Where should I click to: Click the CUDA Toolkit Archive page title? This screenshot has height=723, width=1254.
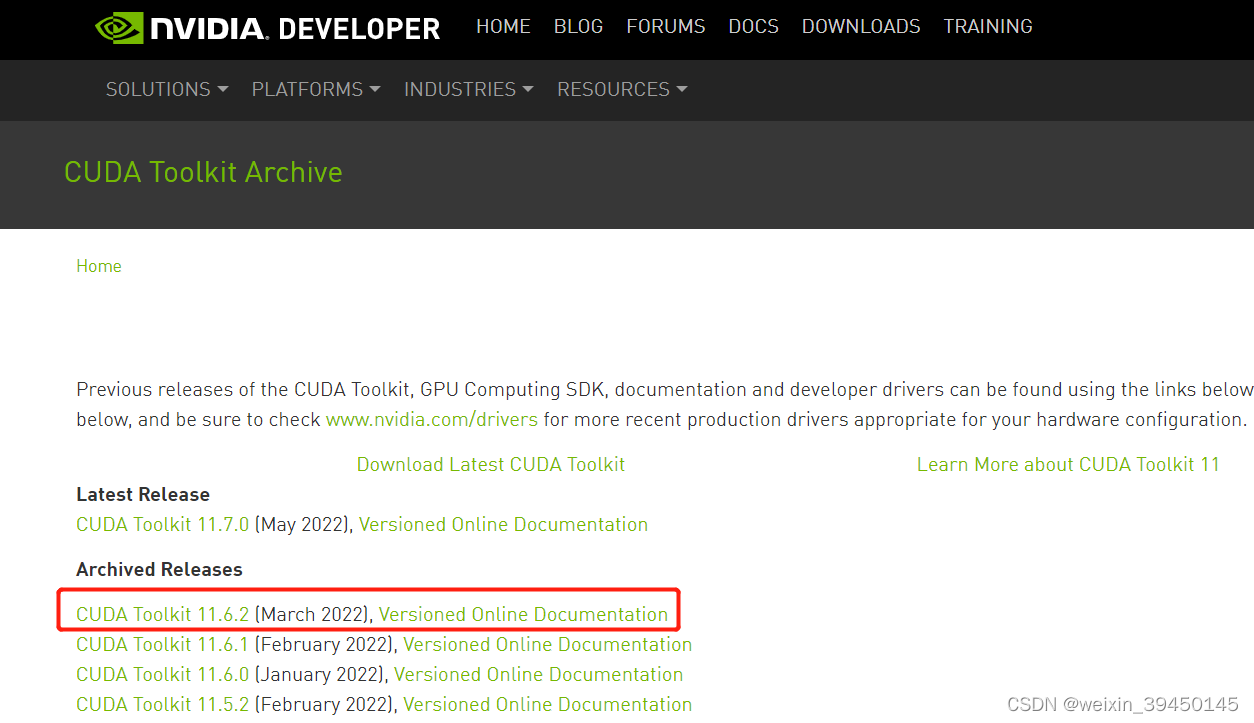coord(203,172)
